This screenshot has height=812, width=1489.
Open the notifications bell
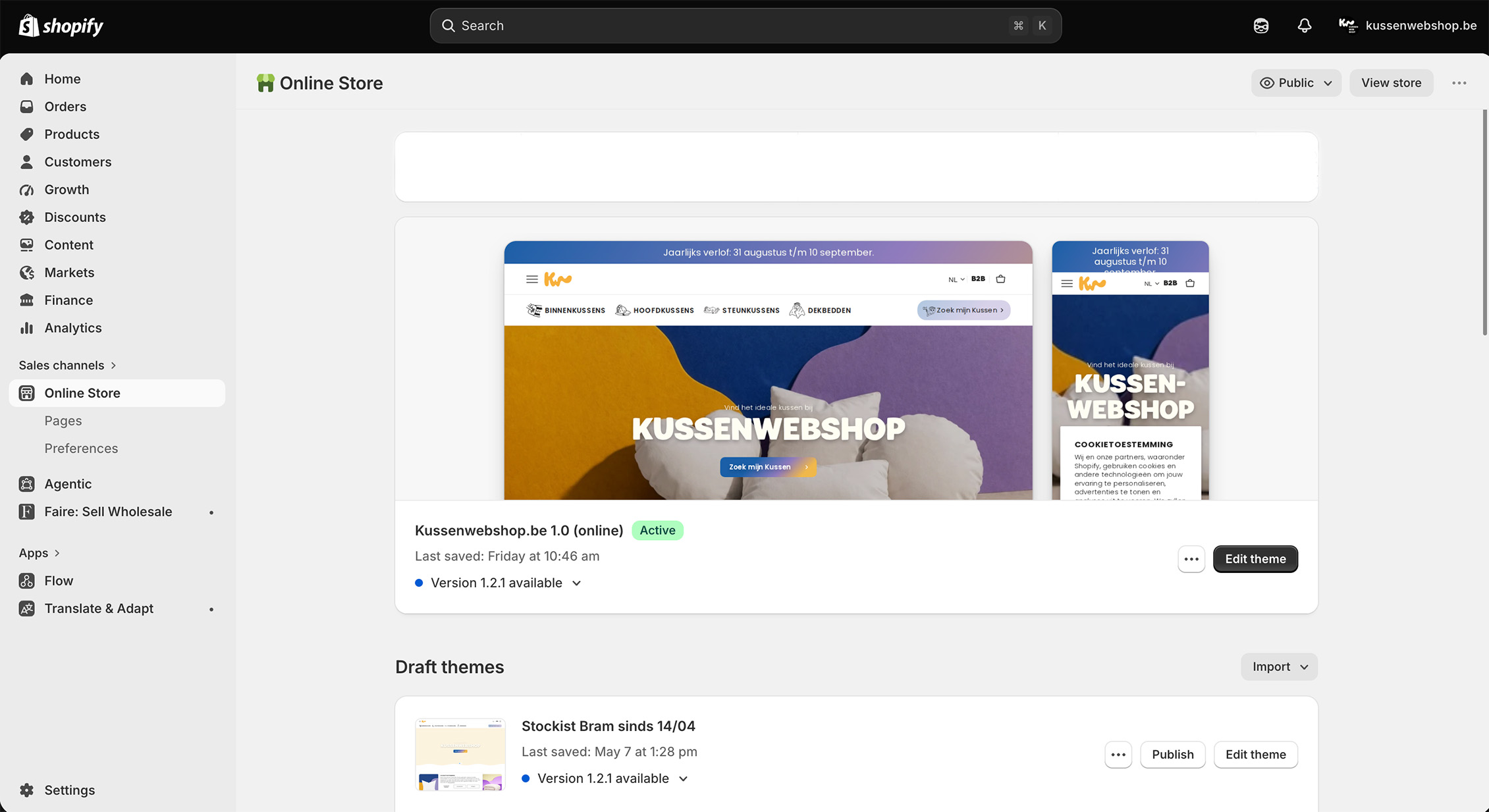click(x=1305, y=26)
